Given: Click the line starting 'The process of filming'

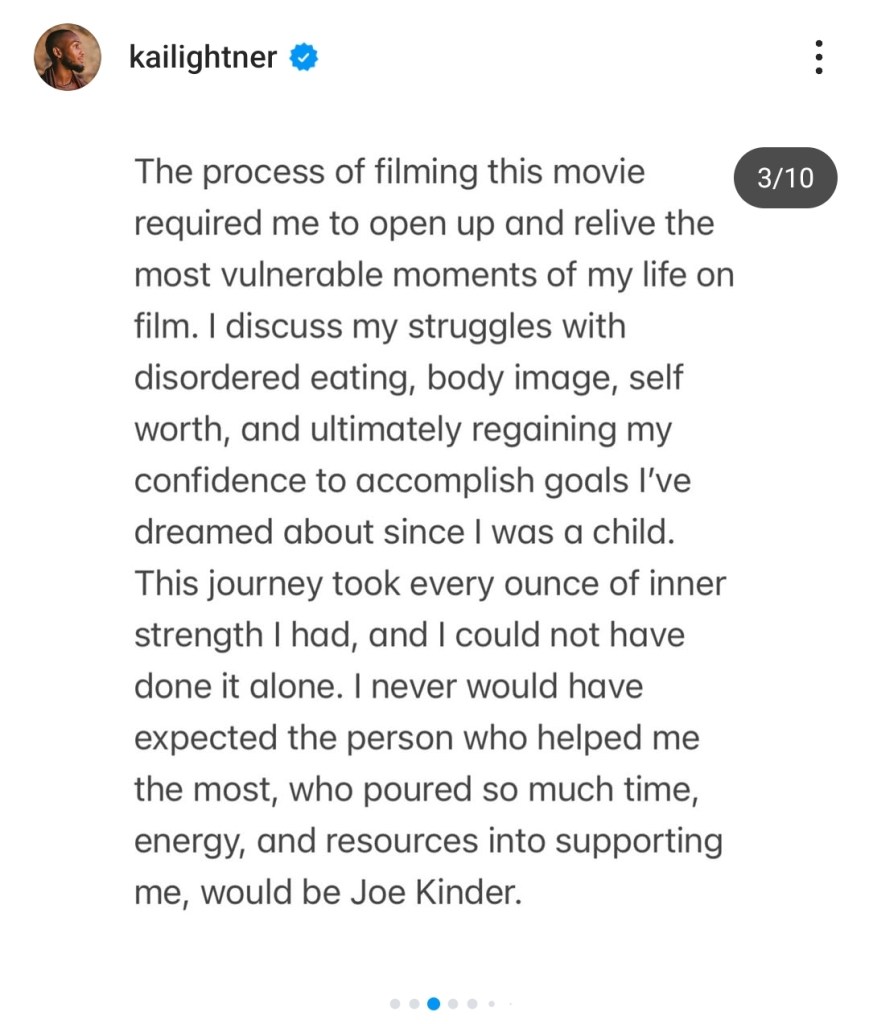Looking at the screenshot, I should (390, 172).
